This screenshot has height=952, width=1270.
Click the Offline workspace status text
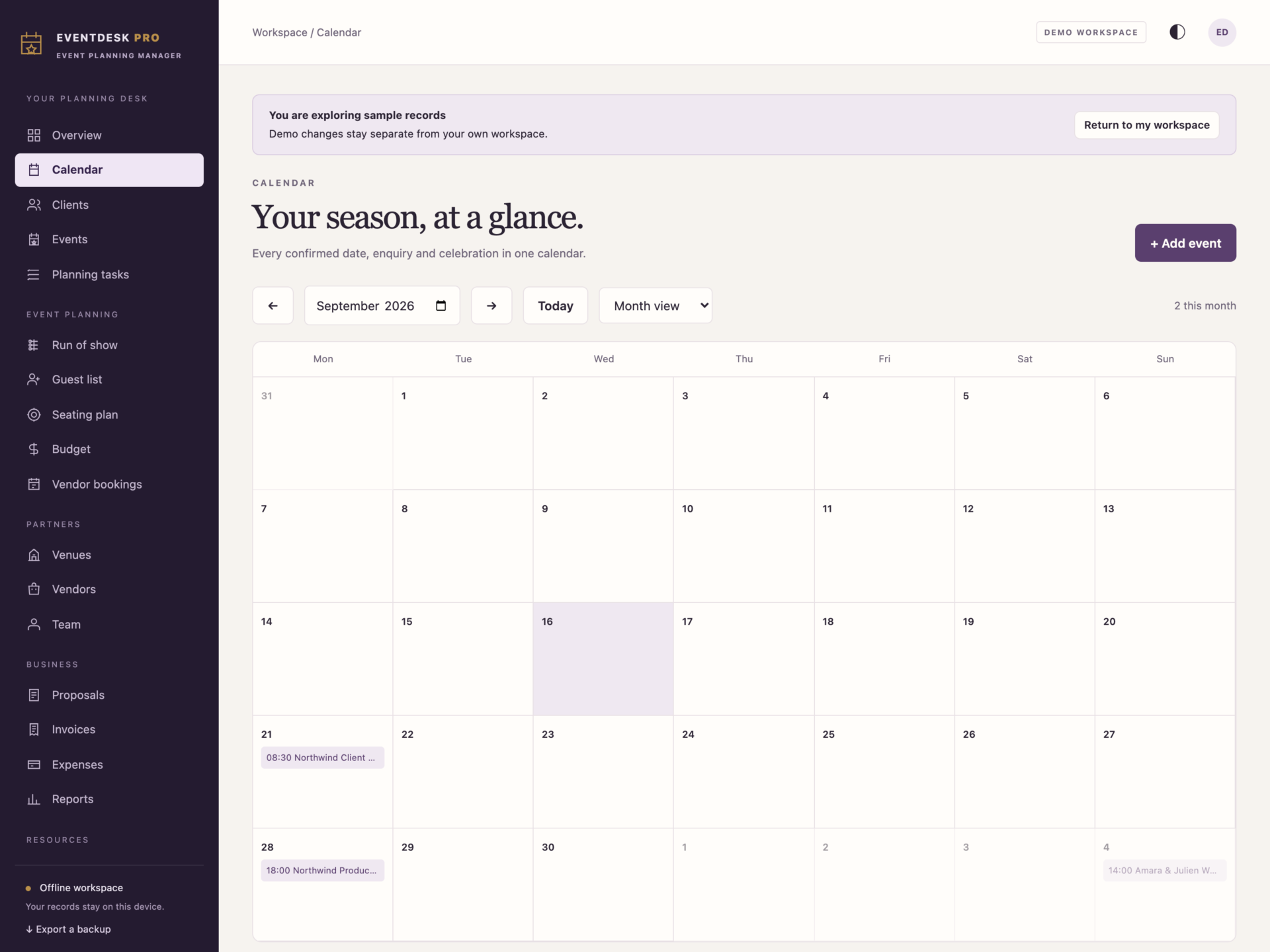[x=81, y=888]
